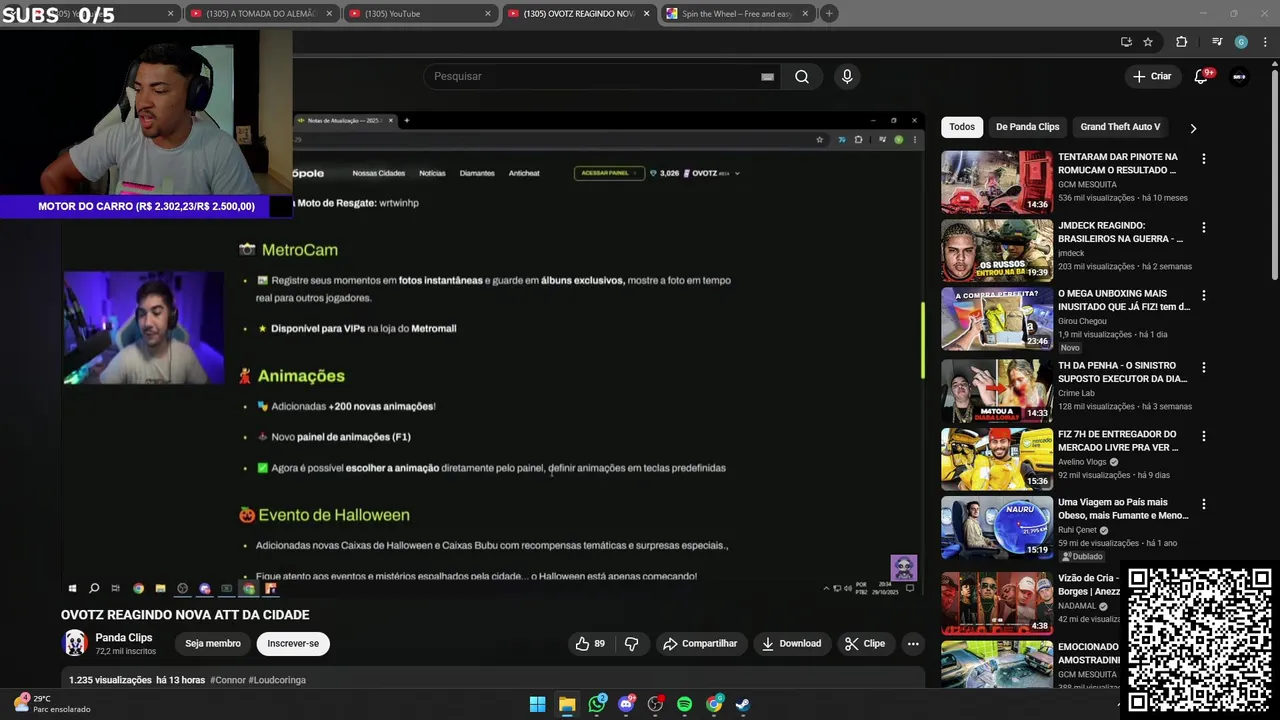Open options for O MEGA UNBOXING video

coord(1203,296)
